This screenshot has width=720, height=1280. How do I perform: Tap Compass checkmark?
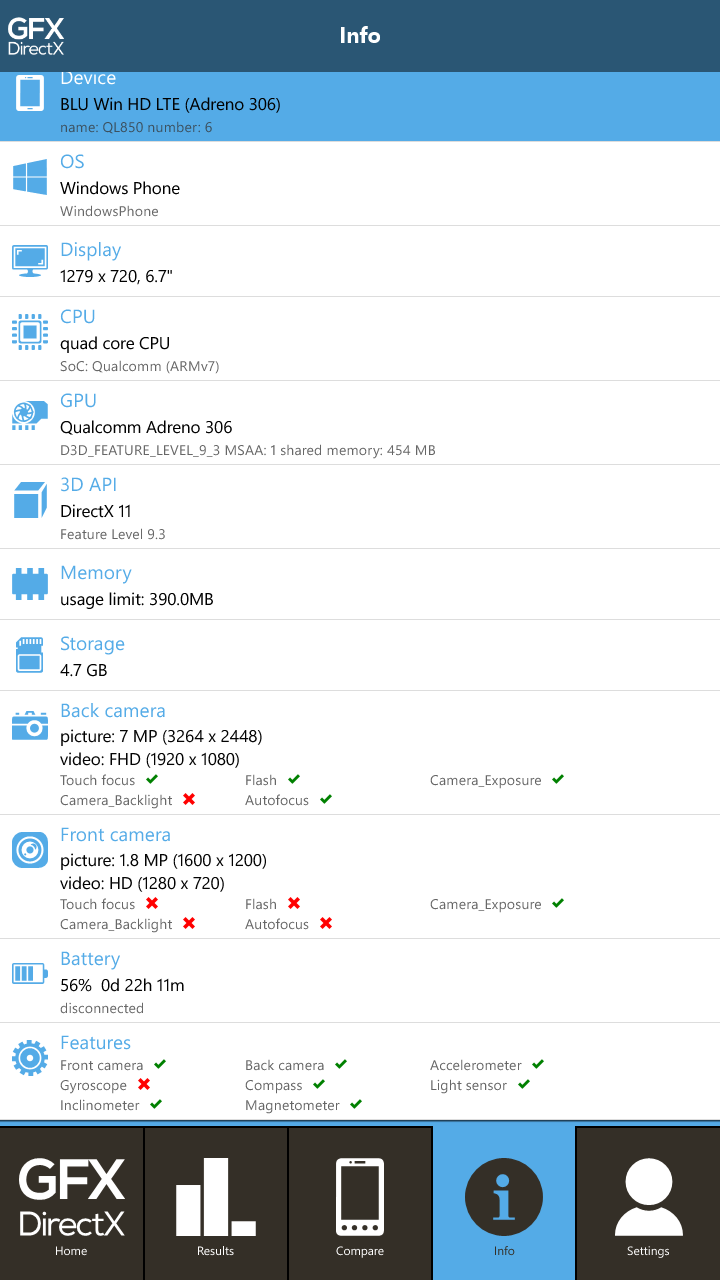[319, 1084]
